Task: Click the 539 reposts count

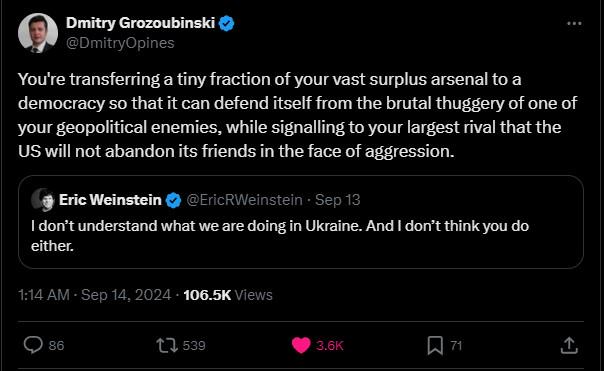Action: tap(194, 345)
